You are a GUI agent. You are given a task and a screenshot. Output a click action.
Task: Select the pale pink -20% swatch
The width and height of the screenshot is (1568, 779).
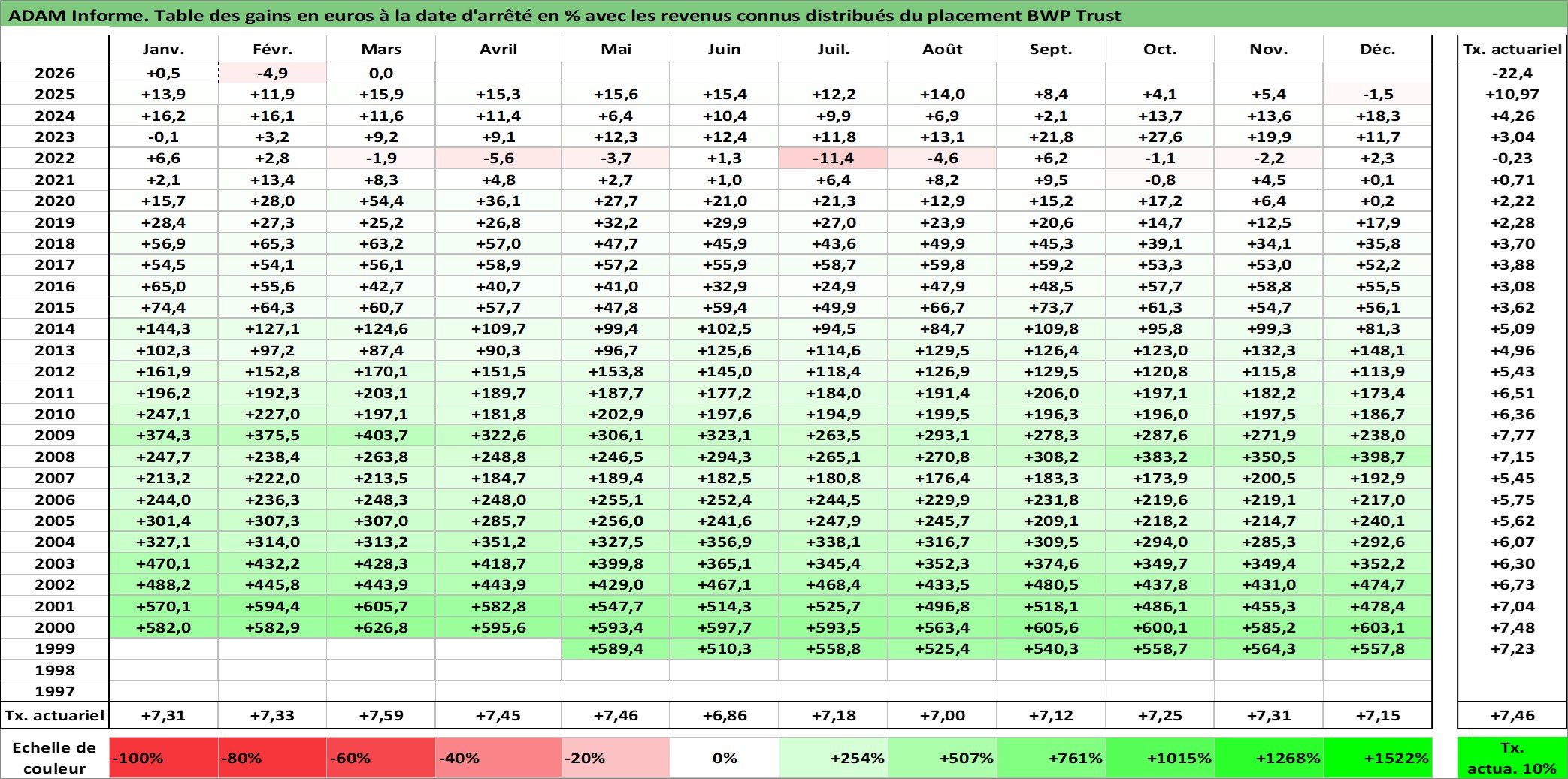[616, 758]
